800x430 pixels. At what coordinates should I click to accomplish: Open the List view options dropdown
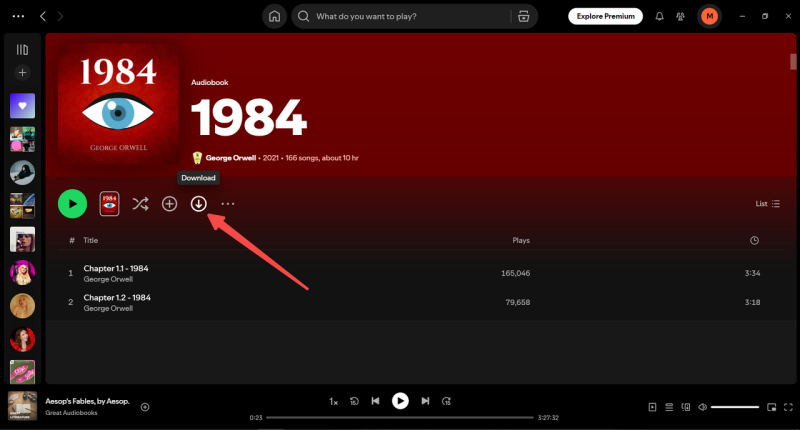[767, 204]
